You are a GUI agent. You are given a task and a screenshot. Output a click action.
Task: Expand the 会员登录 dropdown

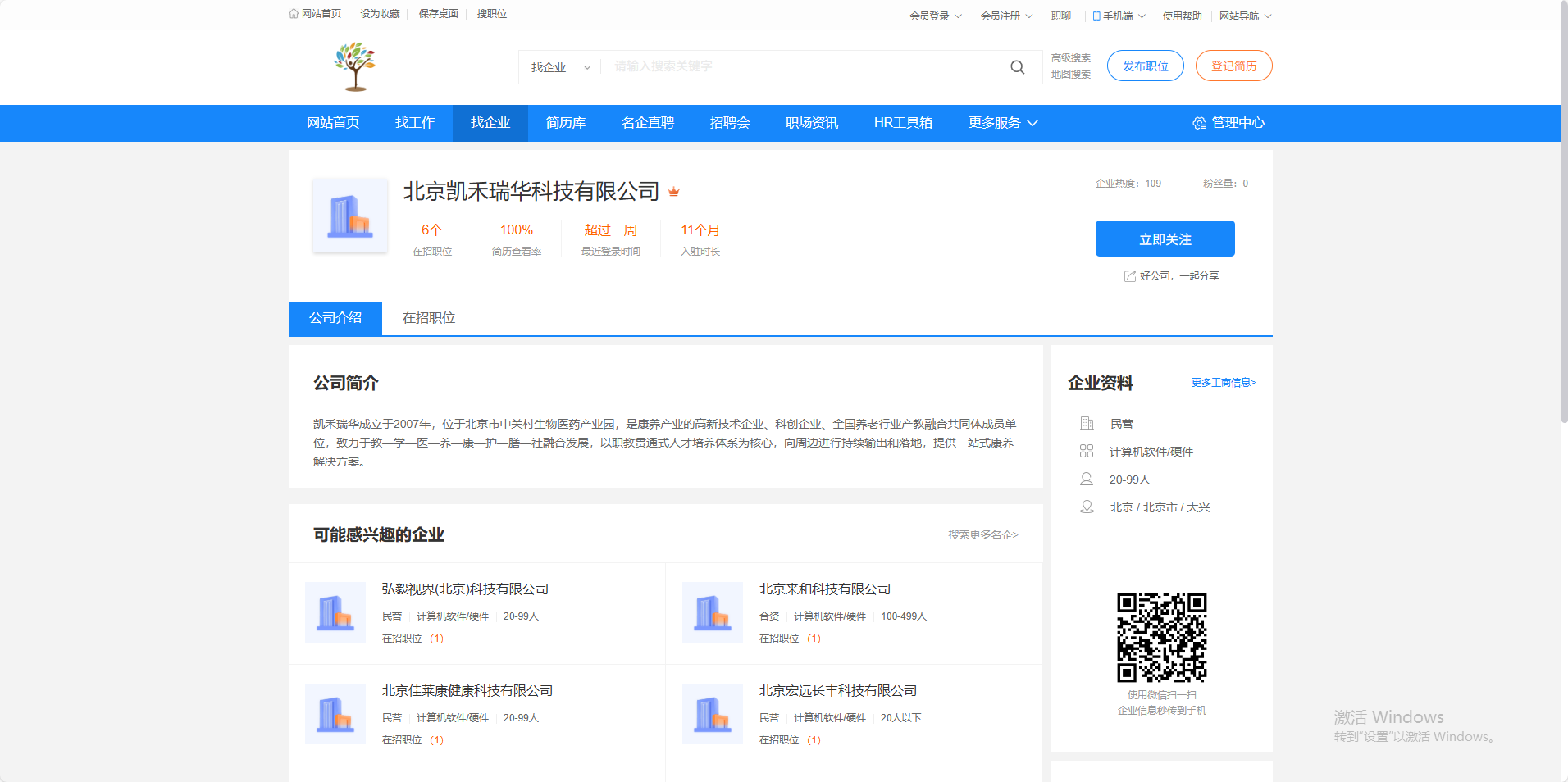coord(934,16)
